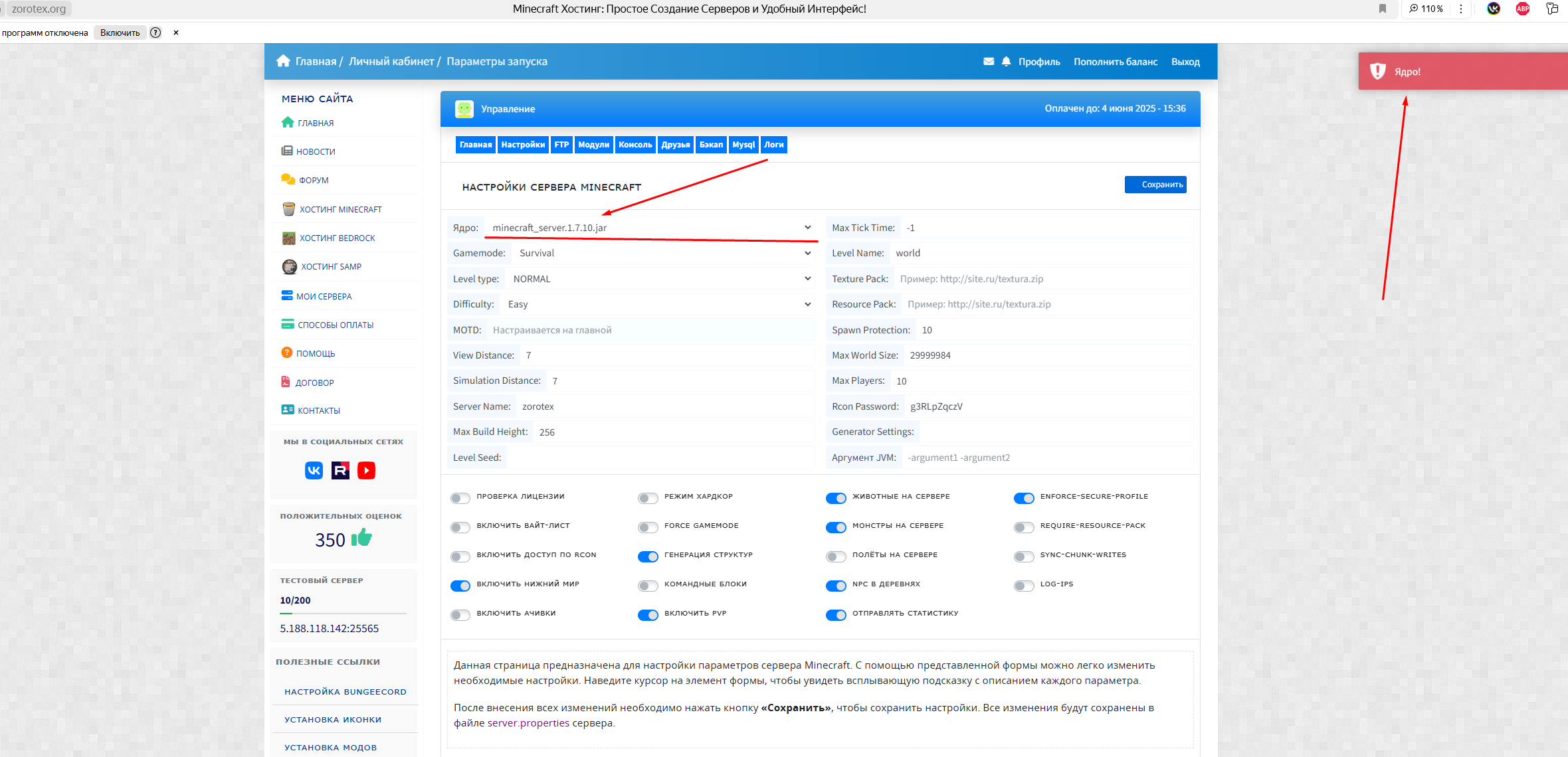Enable the Проверка лицензии toggle
The image size is (1568, 757).
click(460, 497)
